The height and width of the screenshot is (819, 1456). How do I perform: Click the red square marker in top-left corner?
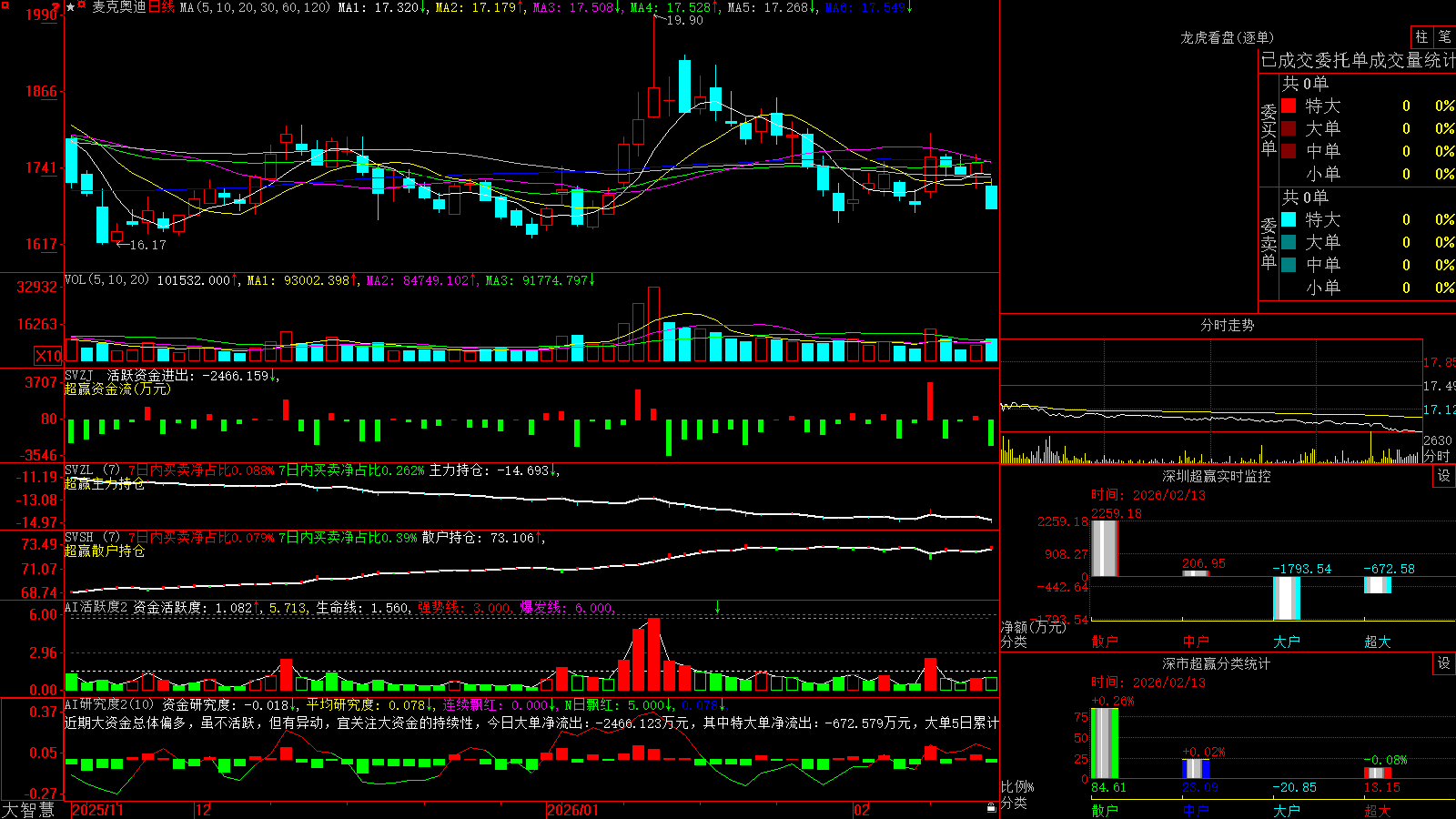5,5
